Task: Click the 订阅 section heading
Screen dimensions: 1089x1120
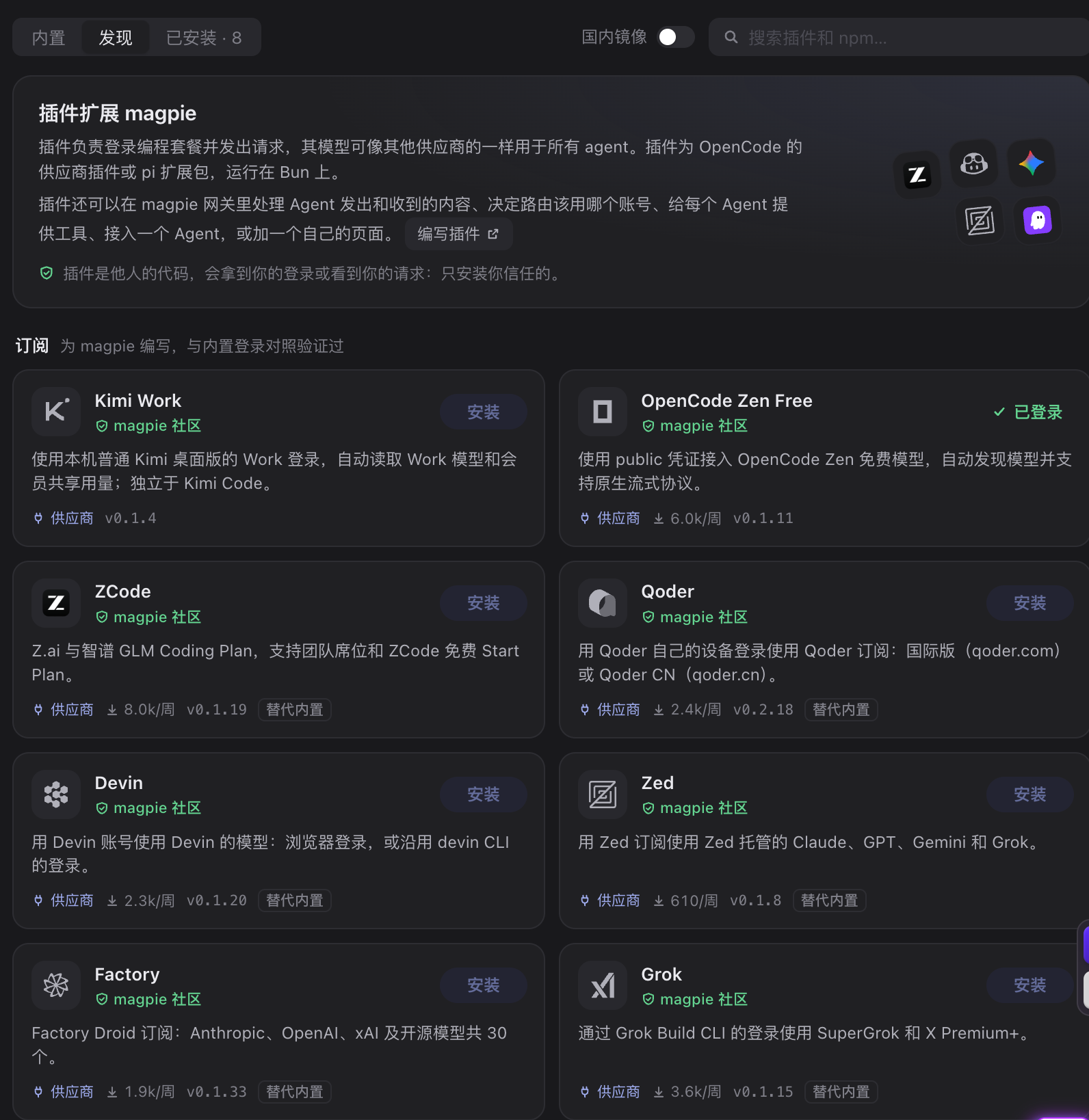Action: coord(32,346)
